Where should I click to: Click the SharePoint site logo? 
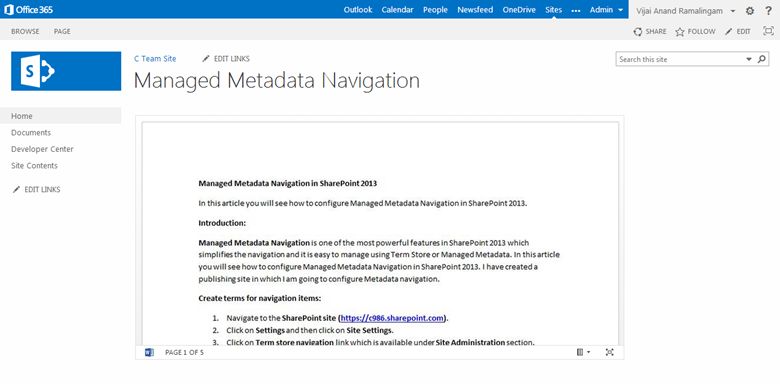coord(66,71)
